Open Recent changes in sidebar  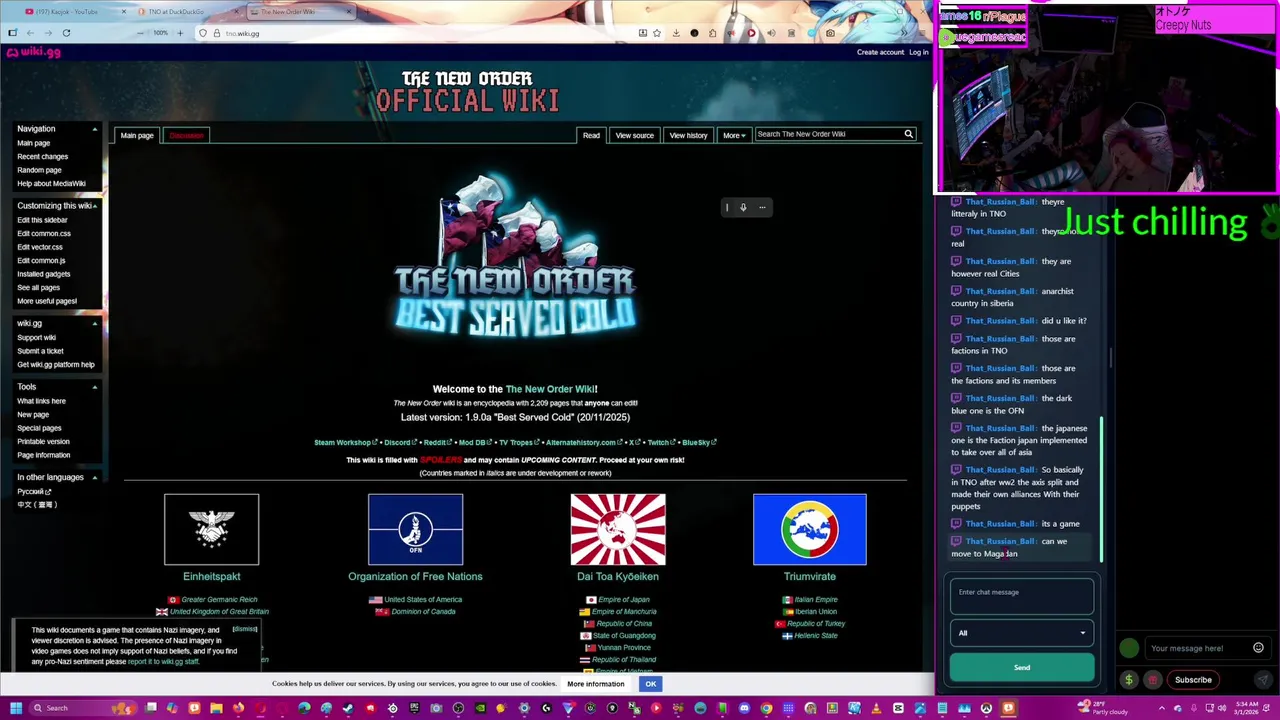click(42, 156)
